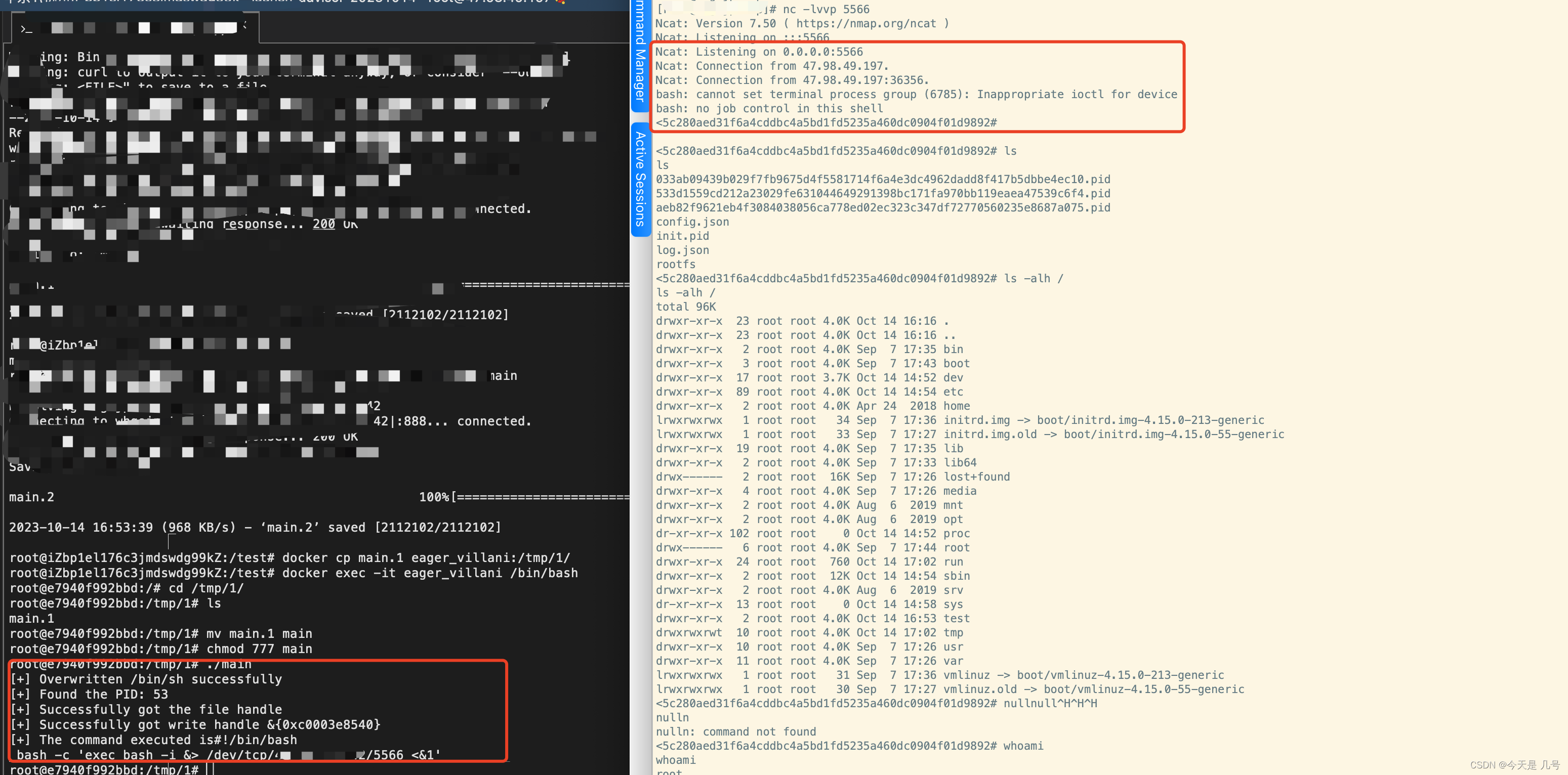Click 'vmlinuz -> boot/vmlinuz-4.15.0-213-generic' row
Screen dimensions: 1568x775
point(940,675)
